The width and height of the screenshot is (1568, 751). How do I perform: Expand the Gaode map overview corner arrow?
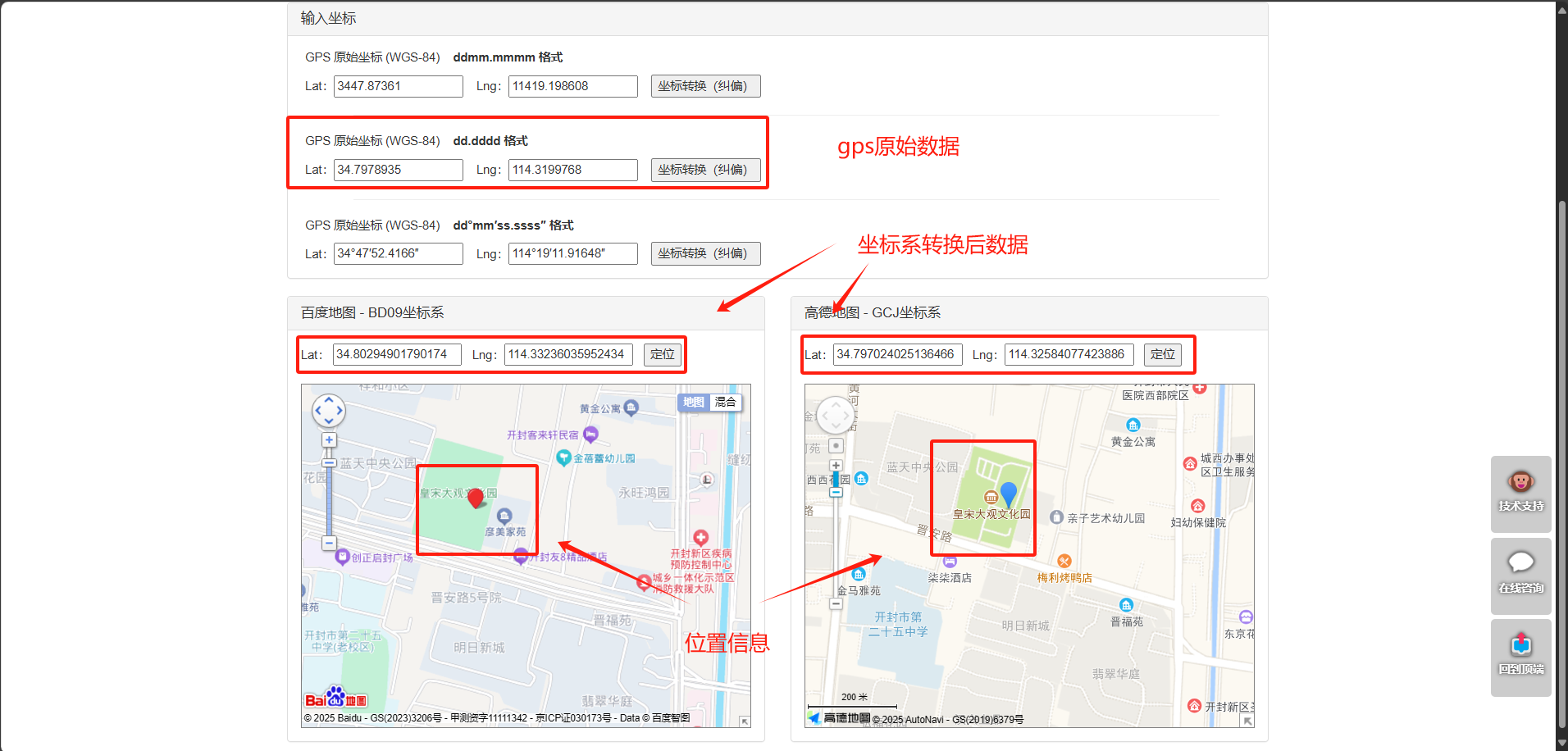tap(1247, 721)
